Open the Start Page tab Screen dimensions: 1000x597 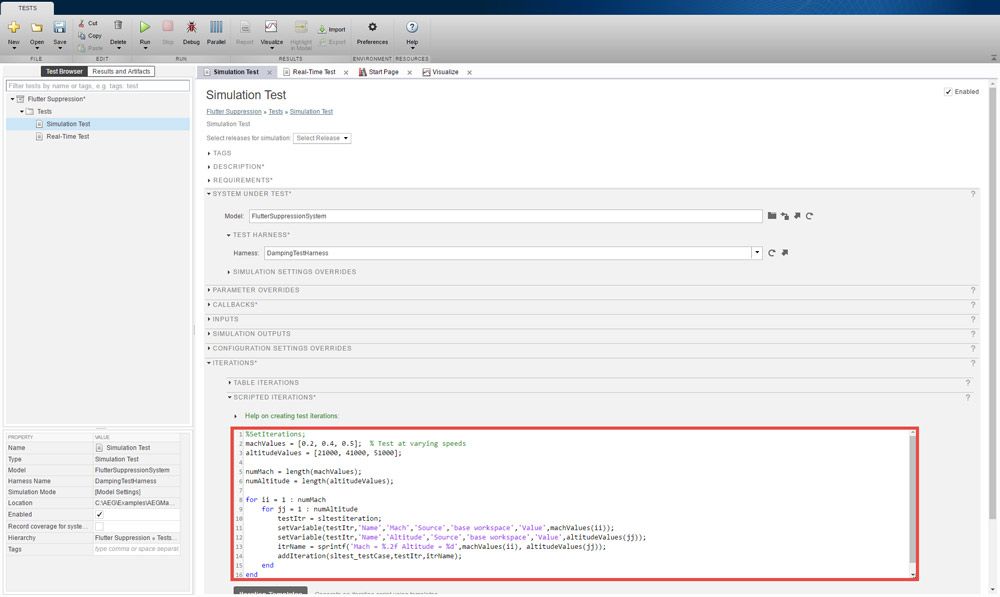click(x=383, y=71)
